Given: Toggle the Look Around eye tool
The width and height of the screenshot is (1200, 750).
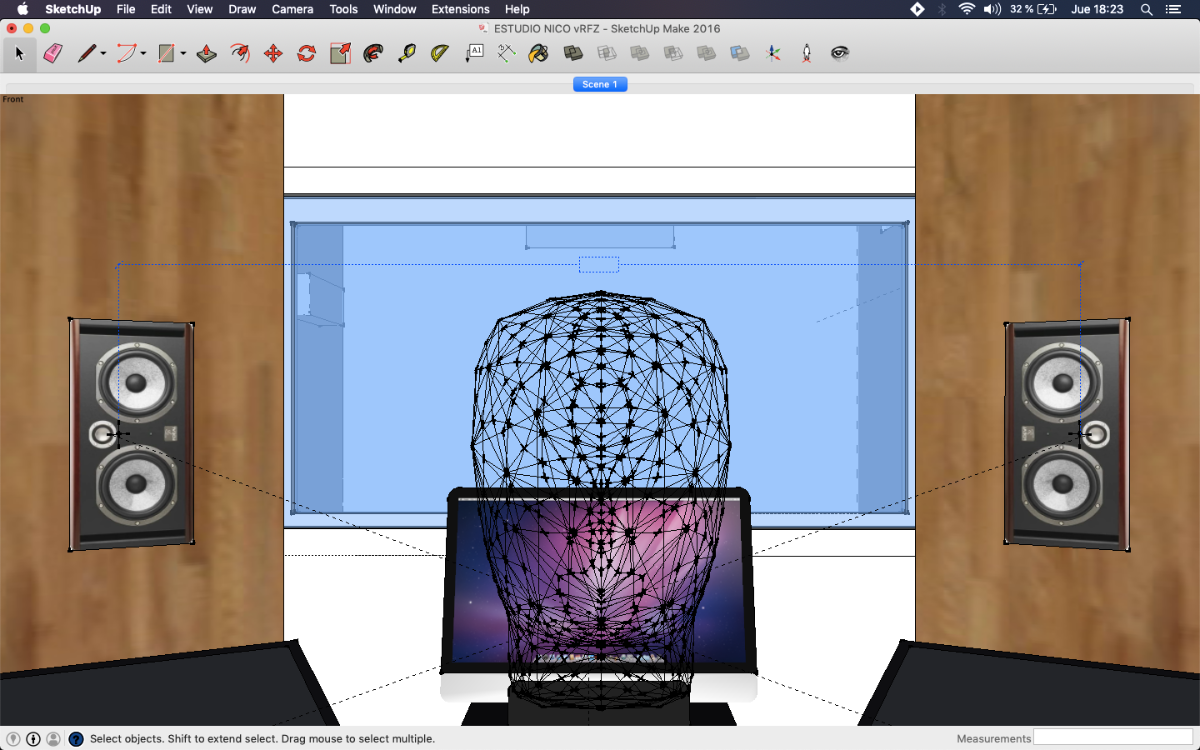Looking at the screenshot, I should pos(840,53).
